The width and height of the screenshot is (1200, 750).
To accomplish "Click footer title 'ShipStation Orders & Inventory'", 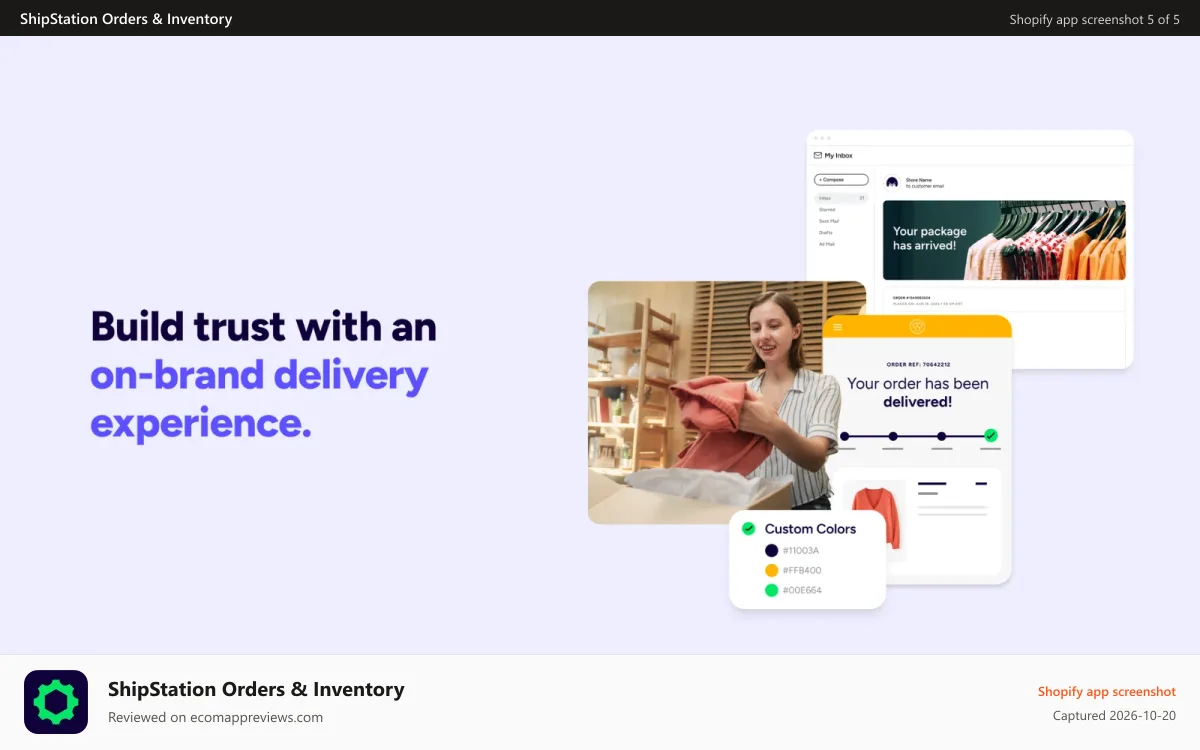I will 256,689.
